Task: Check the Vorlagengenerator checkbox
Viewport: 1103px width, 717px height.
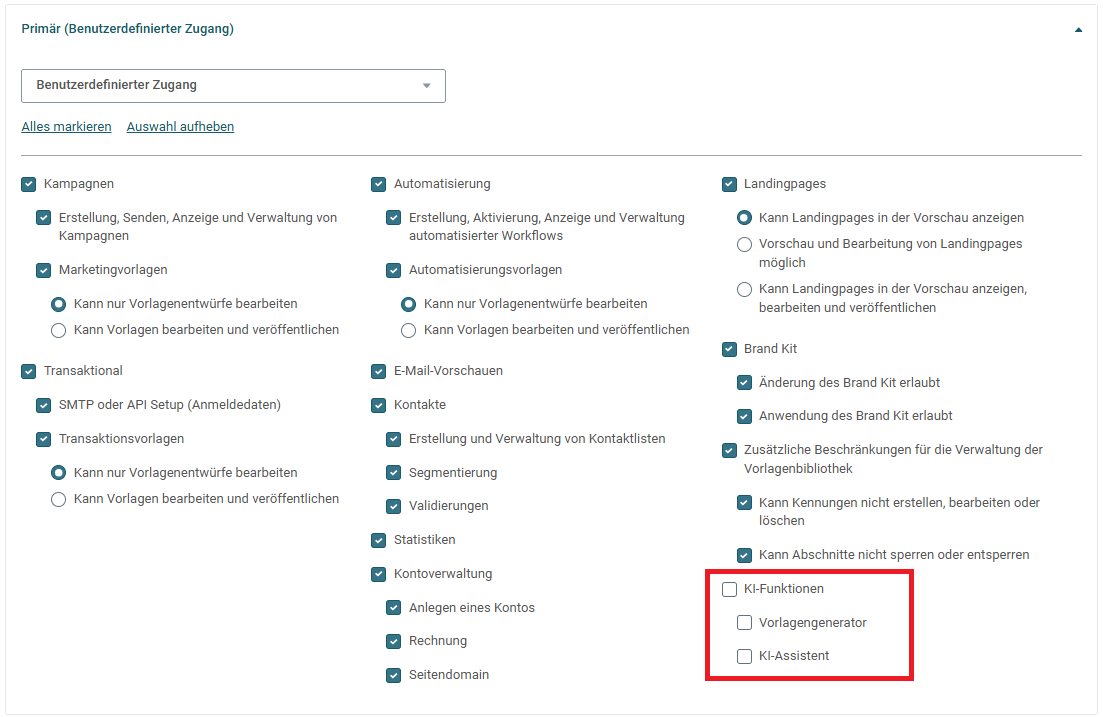Action: 744,623
